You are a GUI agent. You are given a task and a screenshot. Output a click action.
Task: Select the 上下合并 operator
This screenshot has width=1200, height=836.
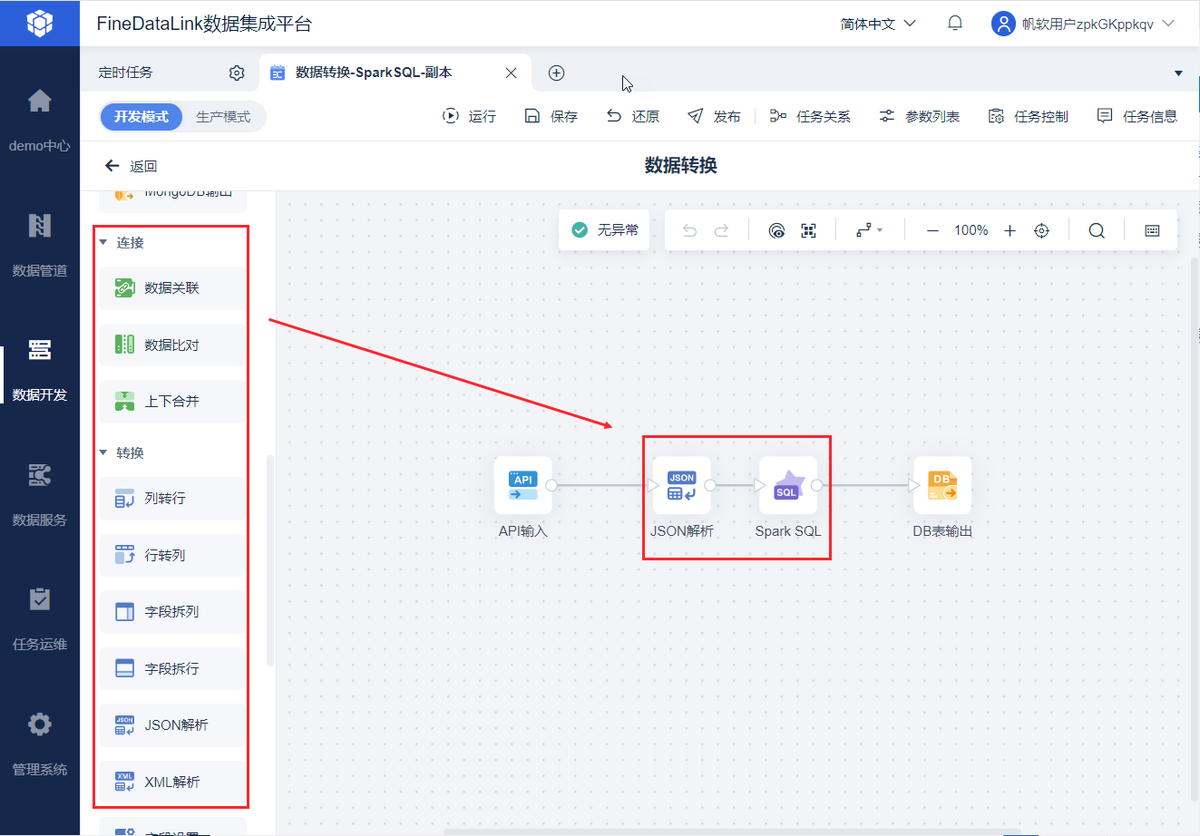[x=171, y=401]
